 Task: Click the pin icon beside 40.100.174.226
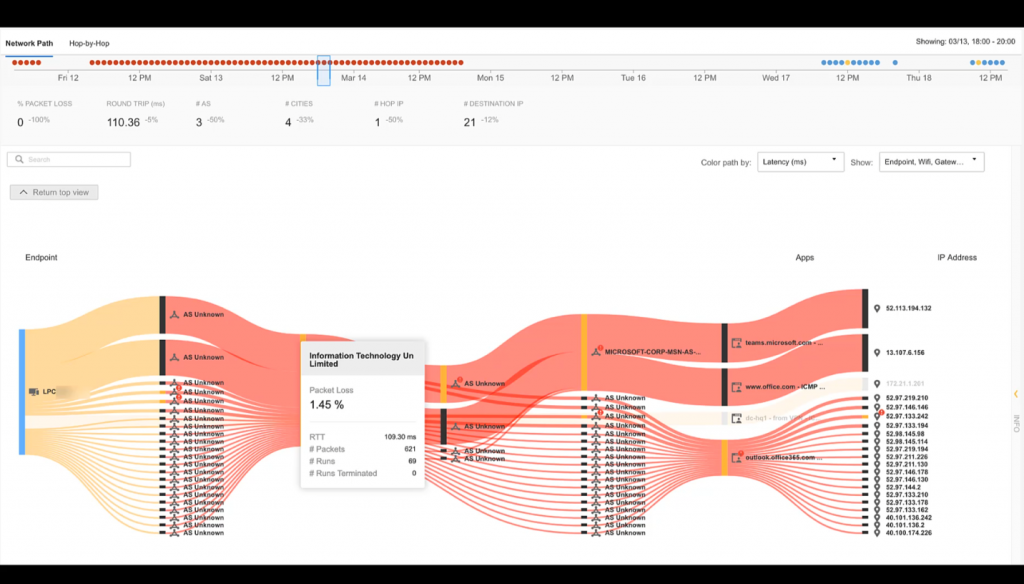[x=877, y=533]
